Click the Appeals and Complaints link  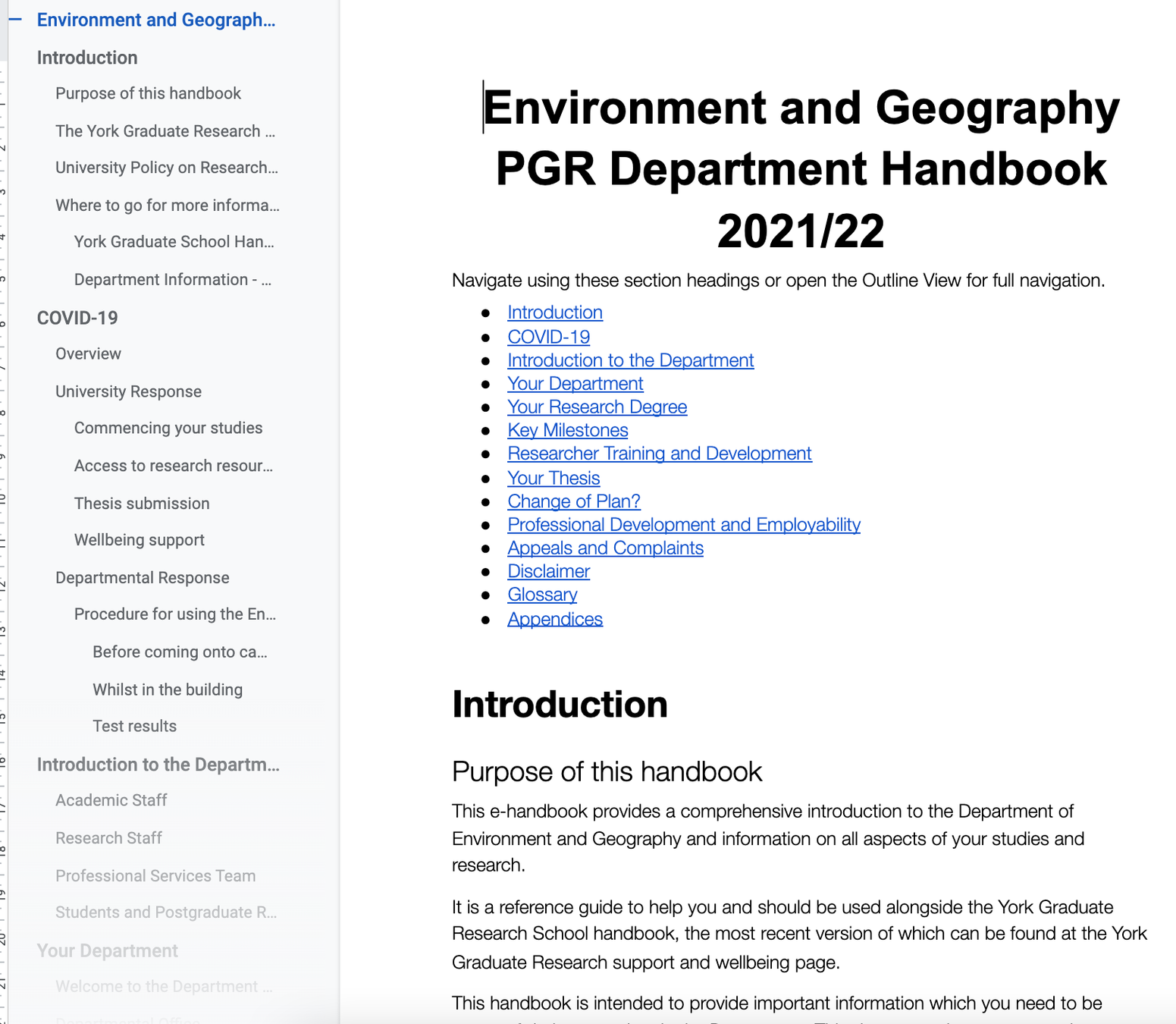pyautogui.click(x=606, y=548)
